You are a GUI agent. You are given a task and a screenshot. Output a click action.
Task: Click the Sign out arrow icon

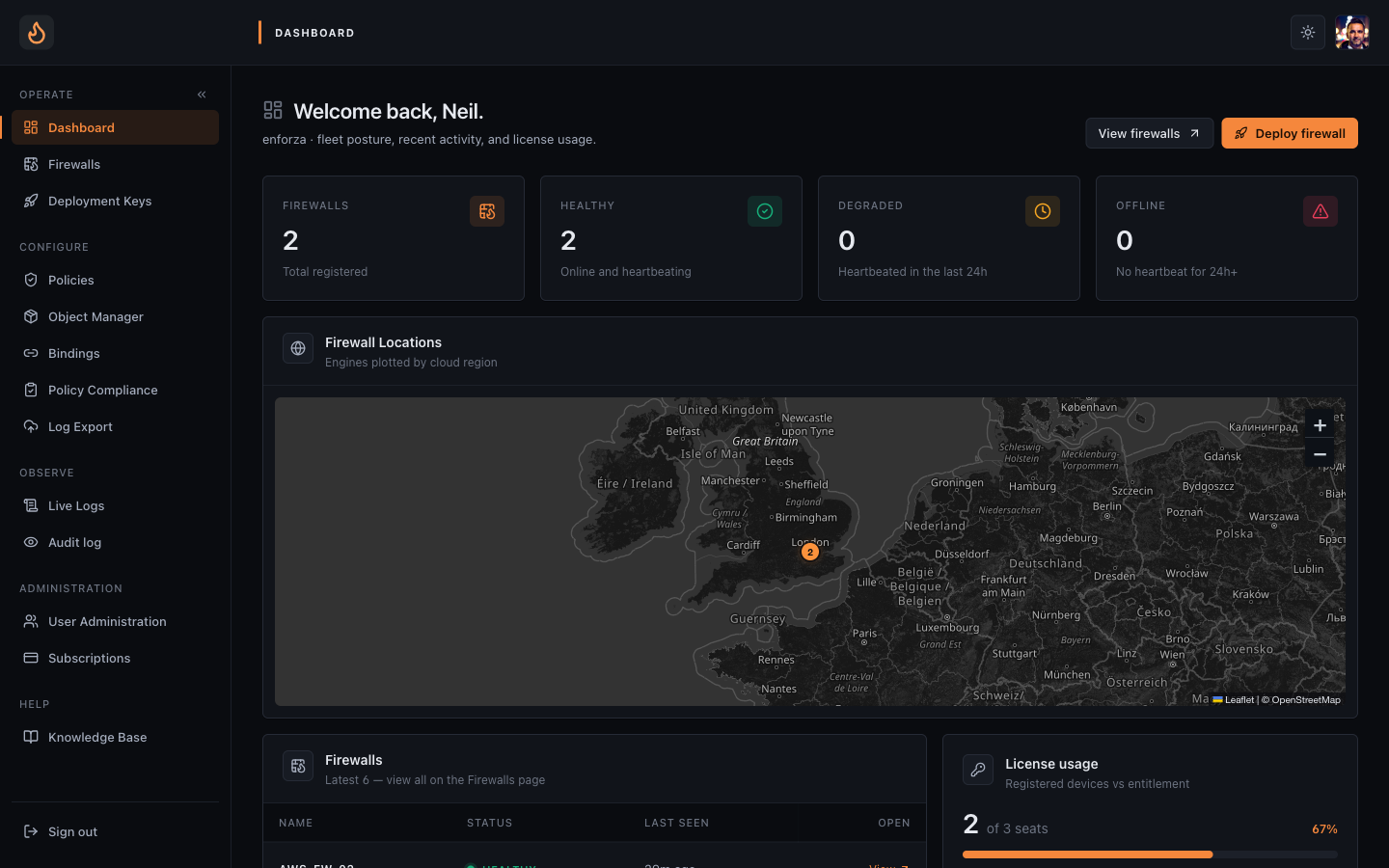pyautogui.click(x=31, y=831)
